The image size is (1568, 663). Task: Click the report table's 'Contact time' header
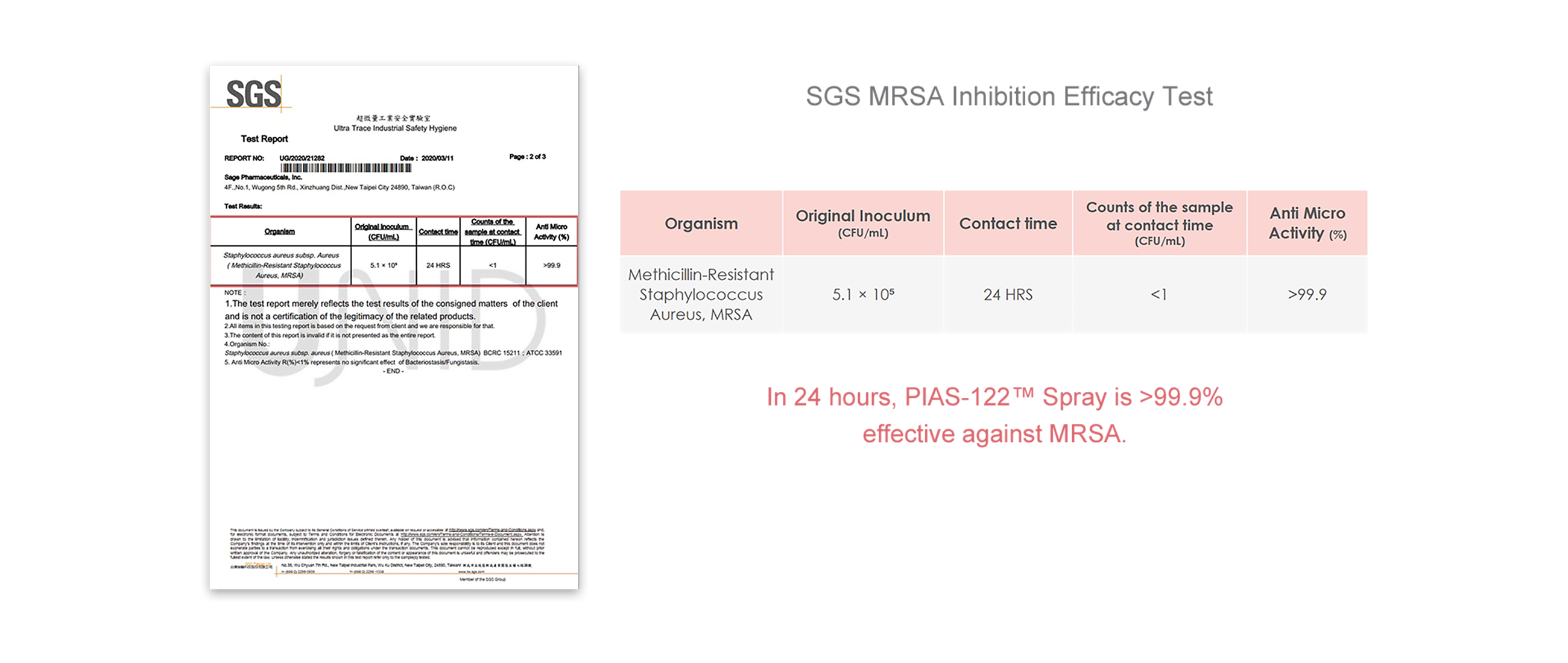[438, 231]
